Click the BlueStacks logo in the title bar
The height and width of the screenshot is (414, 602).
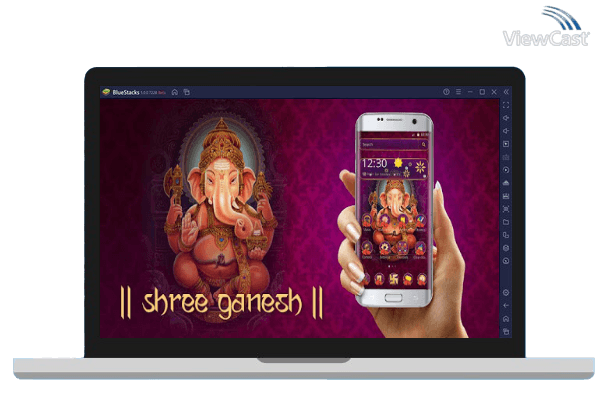tap(106, 92)
